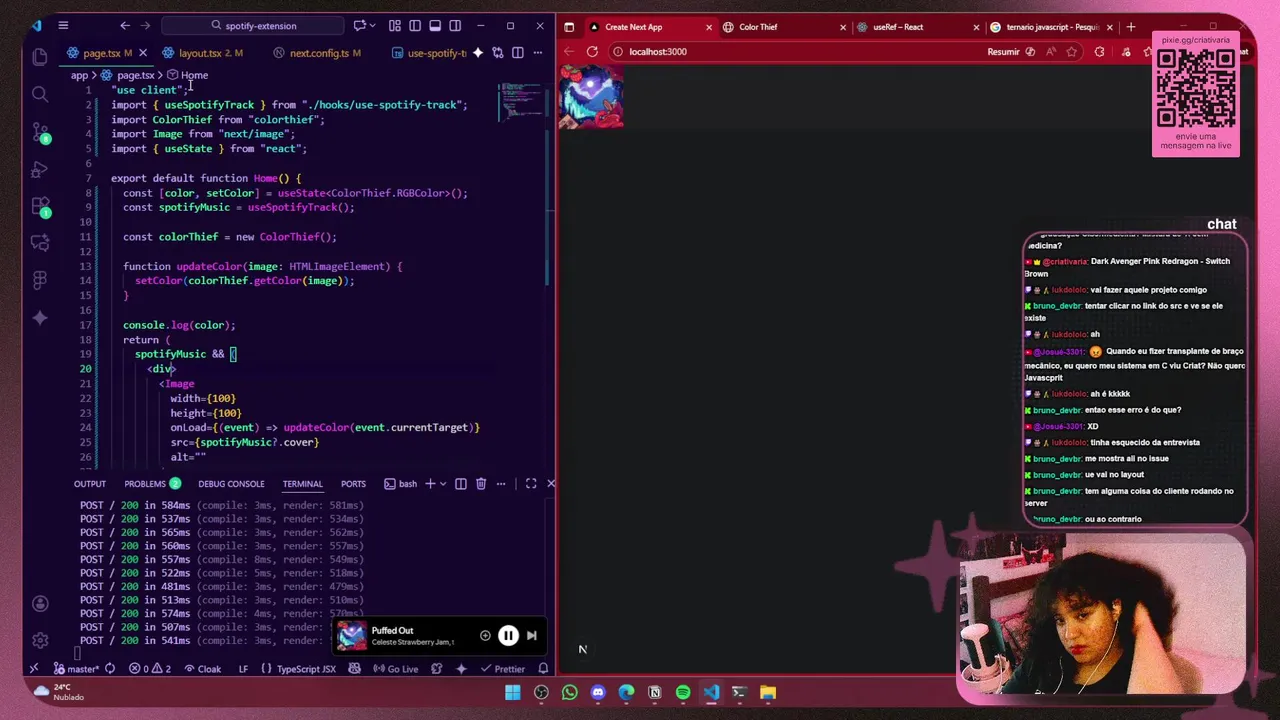Click Prettier in the status bar

503,669
